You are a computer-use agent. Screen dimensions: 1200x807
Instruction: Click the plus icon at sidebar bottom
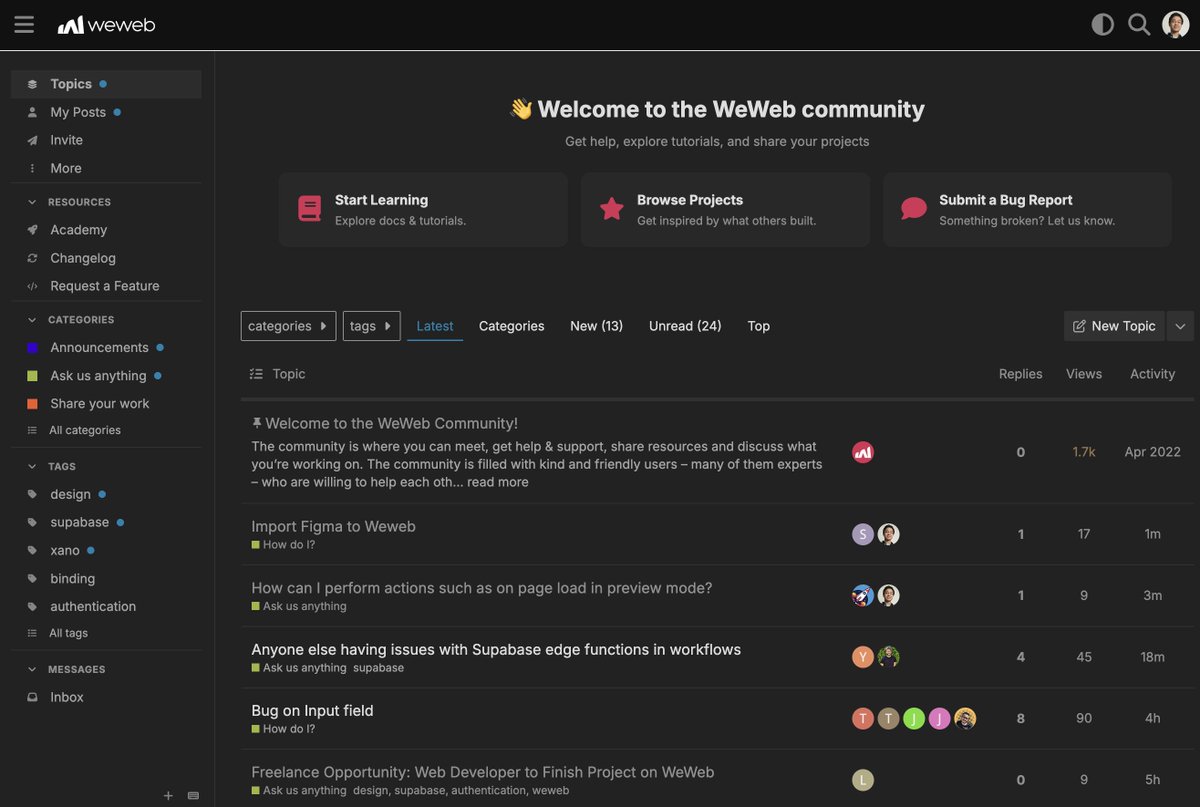pyautogui.click(x=168, y=796)
